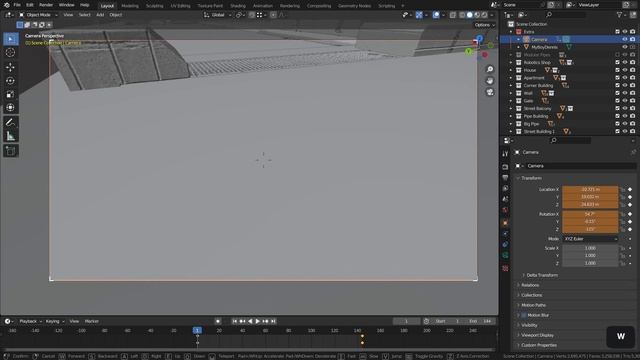
Task: Open the Scene properties tab icon
Action: [505, 199]
